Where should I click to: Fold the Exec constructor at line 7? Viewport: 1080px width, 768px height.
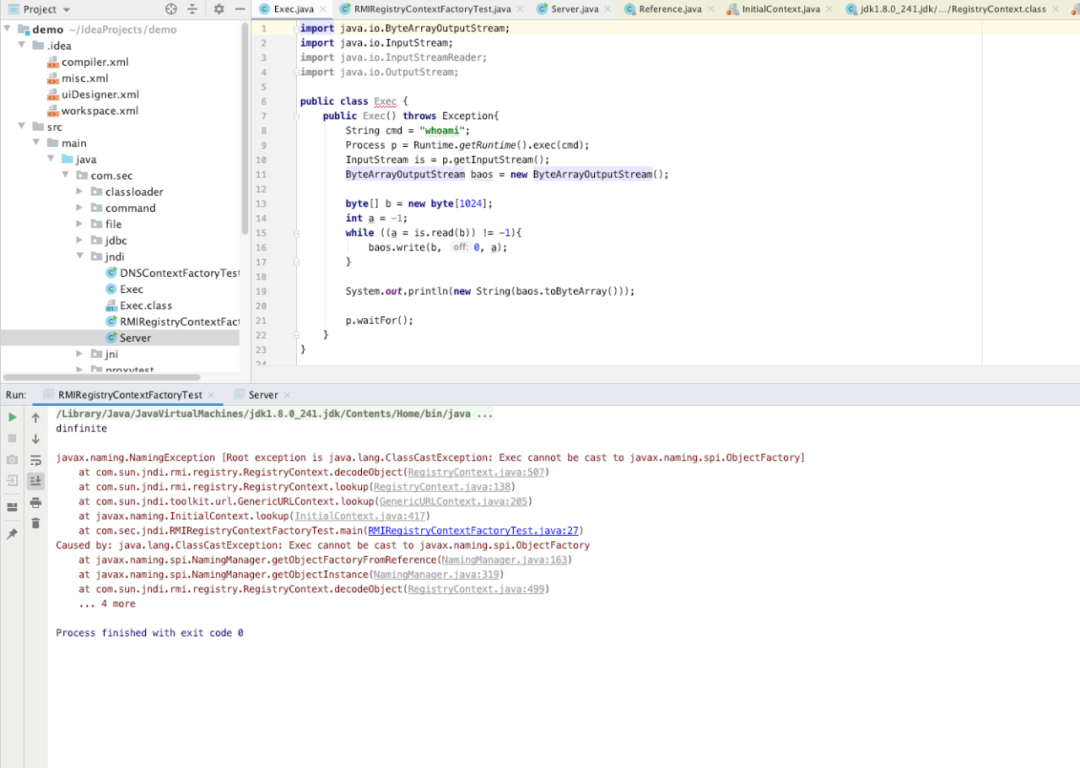pos(297,116)
